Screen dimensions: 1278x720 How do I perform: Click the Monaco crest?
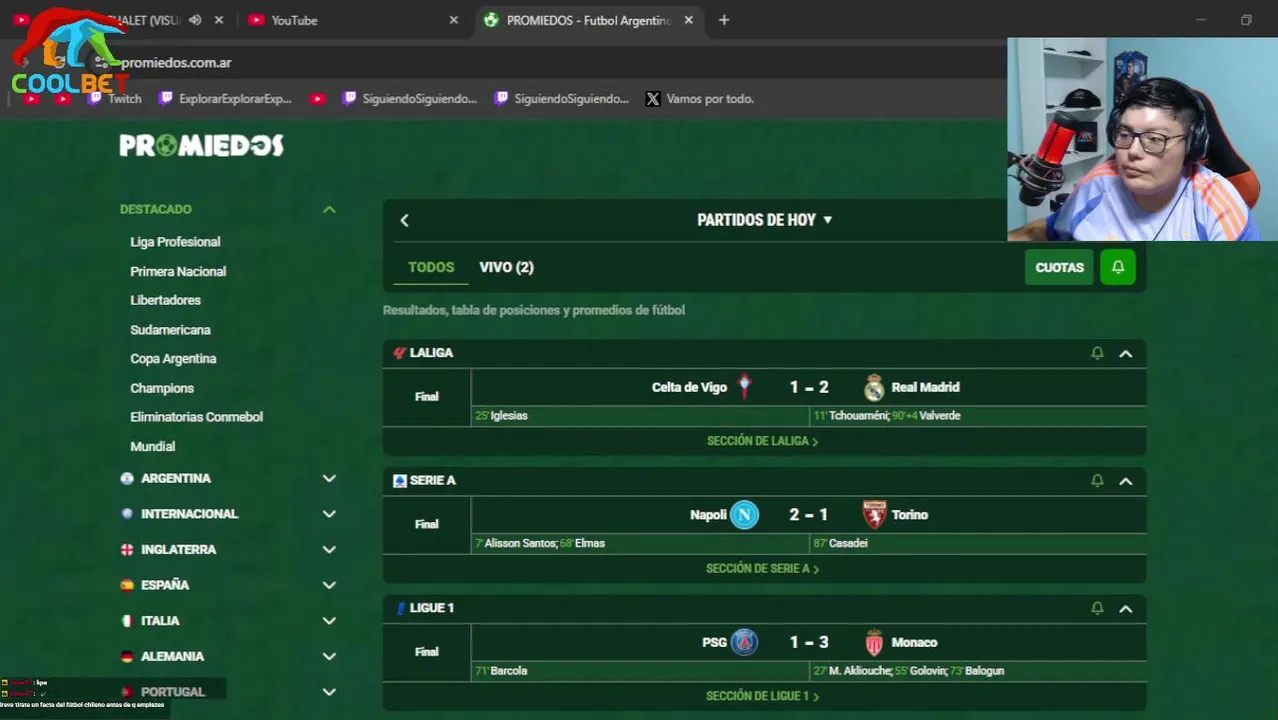pyautogui.click(x=874, y=642)
